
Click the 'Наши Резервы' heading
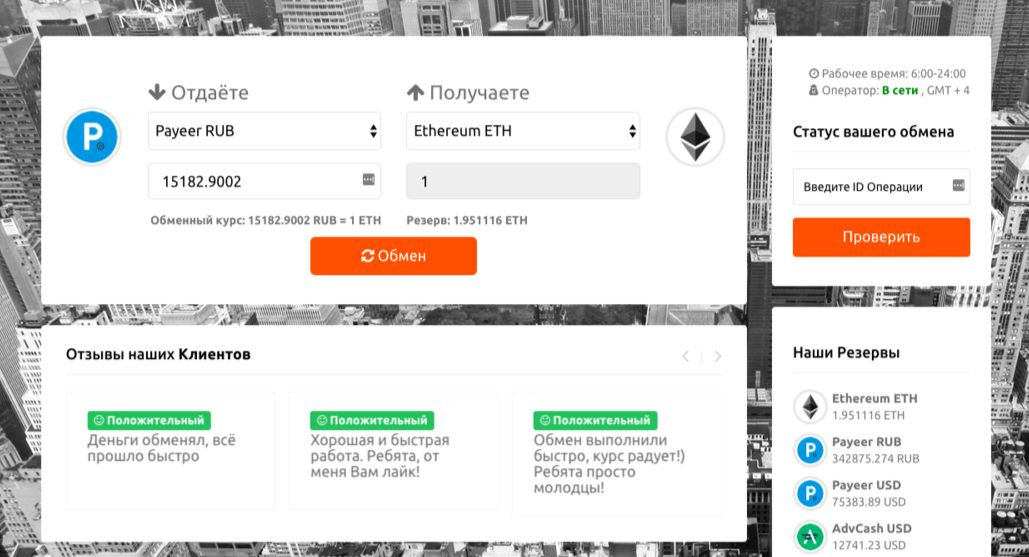[846, 353]
